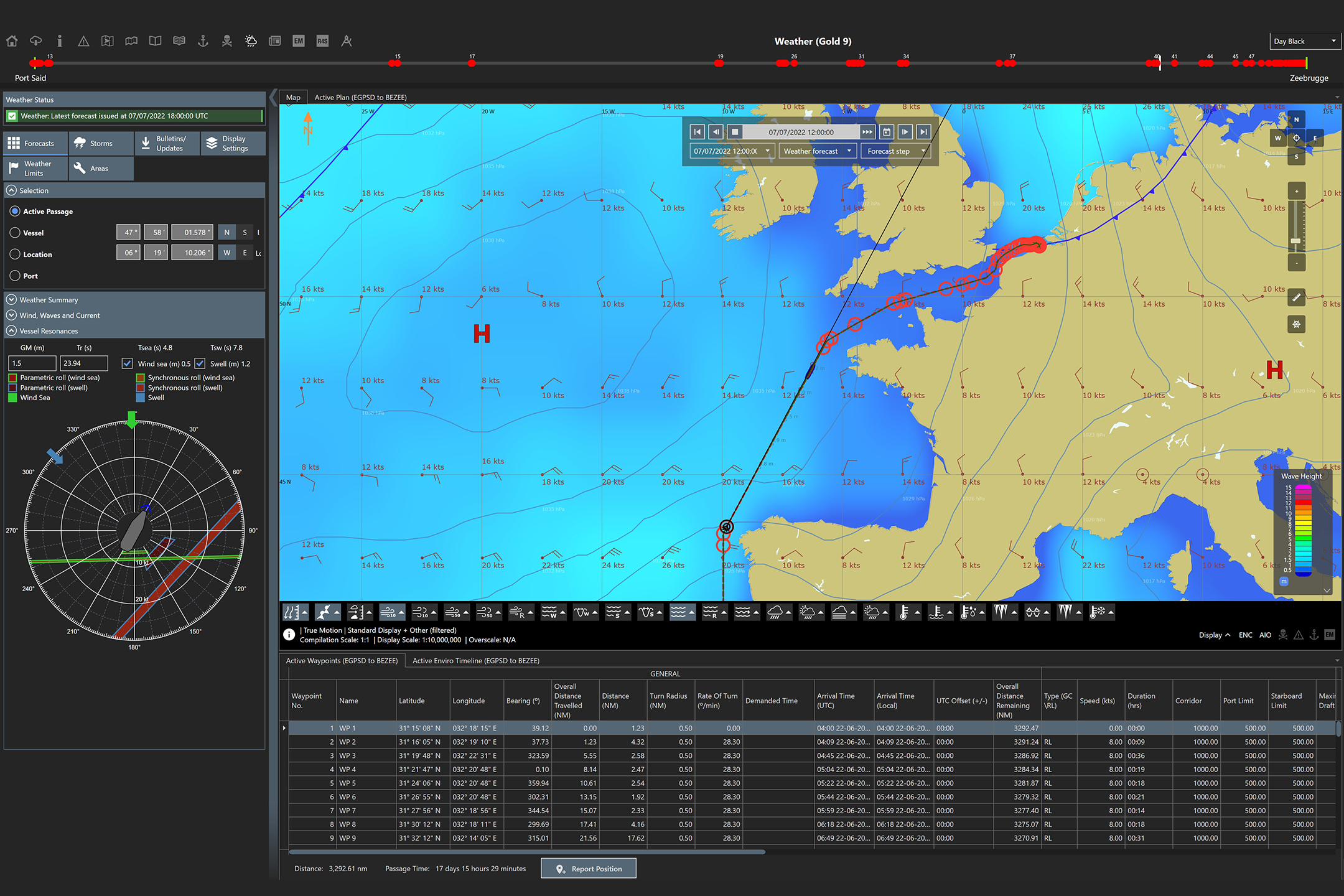Switch to Active Enviro Timeline tab
1344x896 pixels.
pyautogui.click(x=475, y=661)
